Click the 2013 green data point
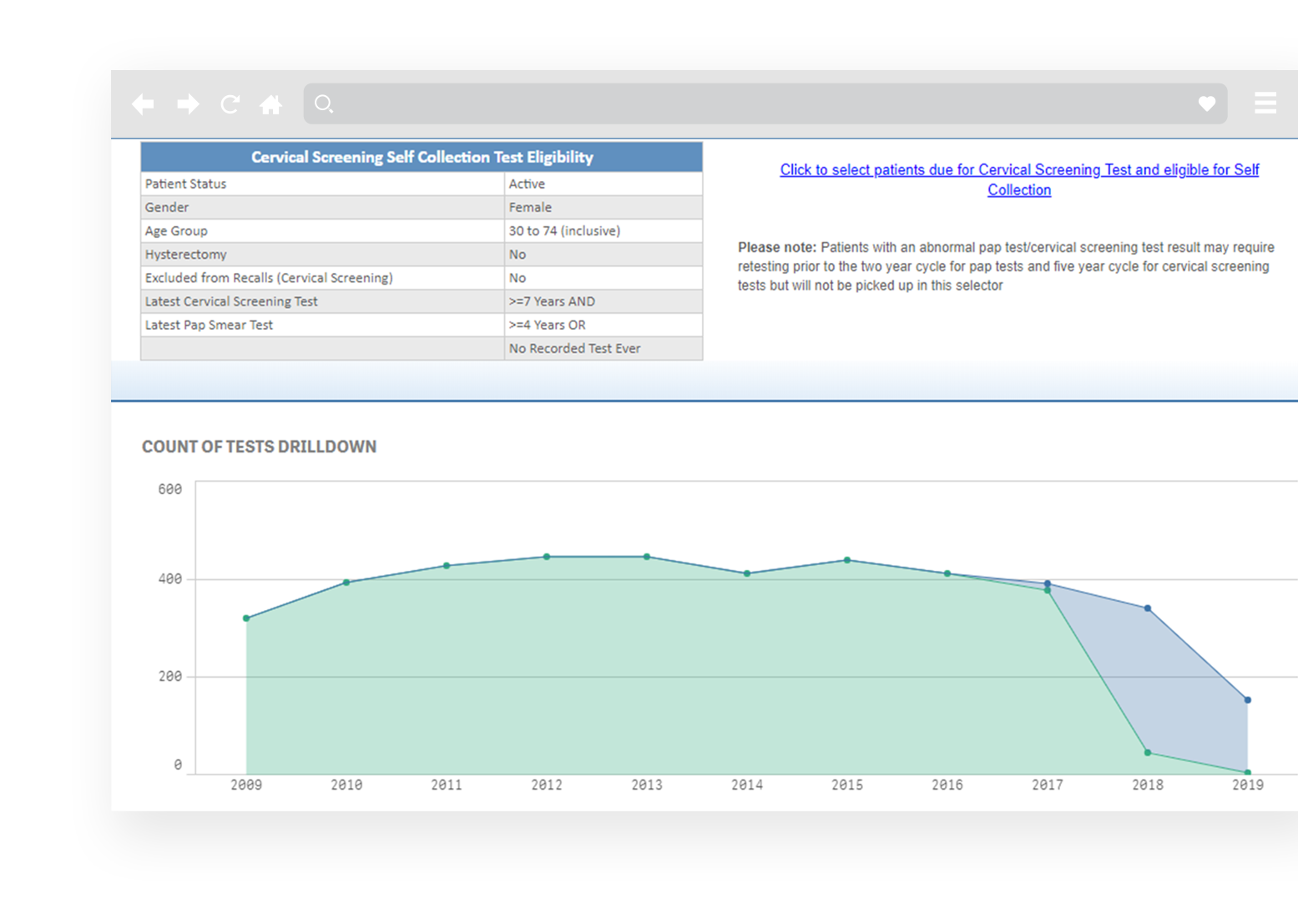Viewport: 1298px width, 924px height. [x=647, y=557]
